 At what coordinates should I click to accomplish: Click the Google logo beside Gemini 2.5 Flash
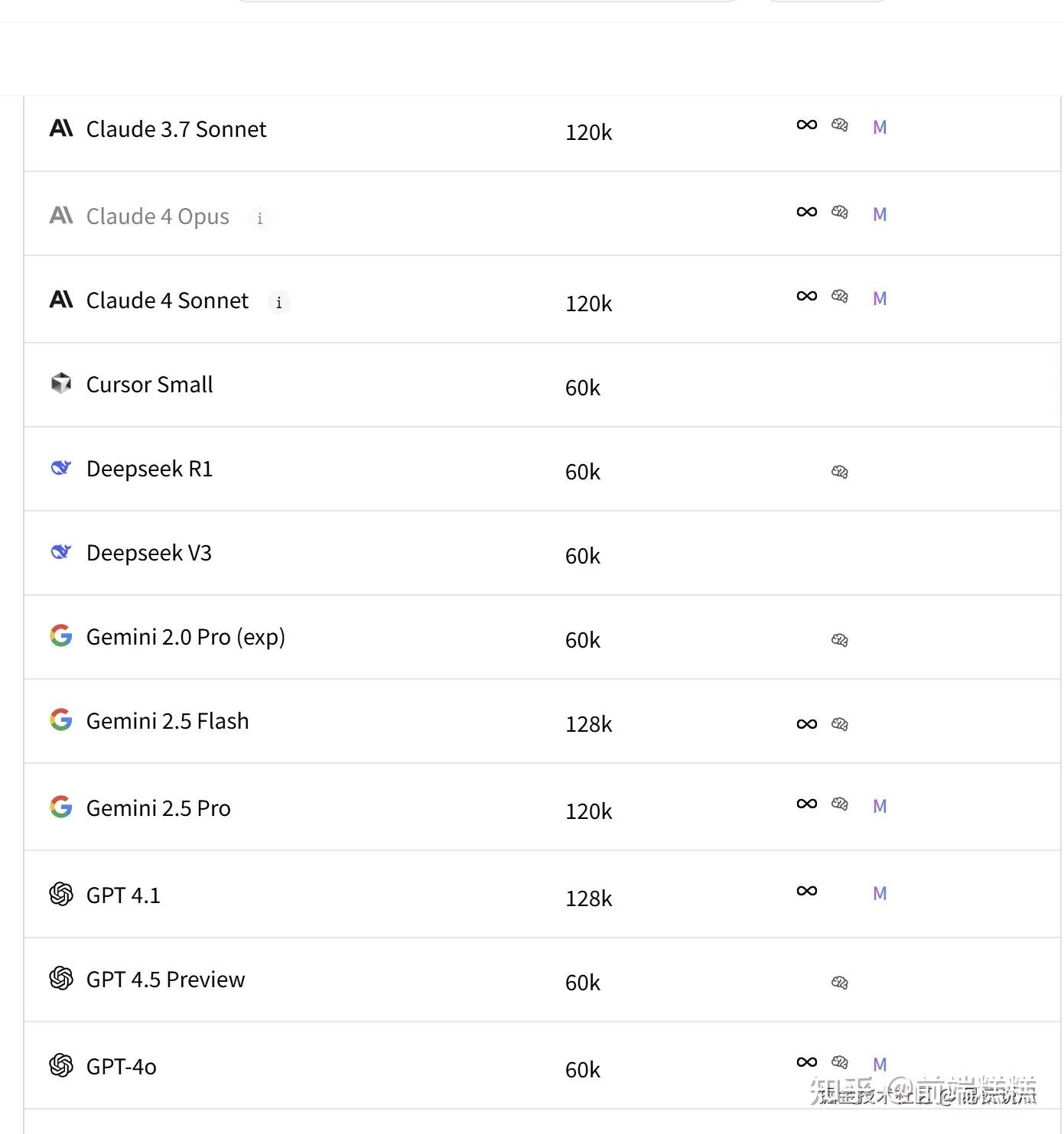coord(61,720)
